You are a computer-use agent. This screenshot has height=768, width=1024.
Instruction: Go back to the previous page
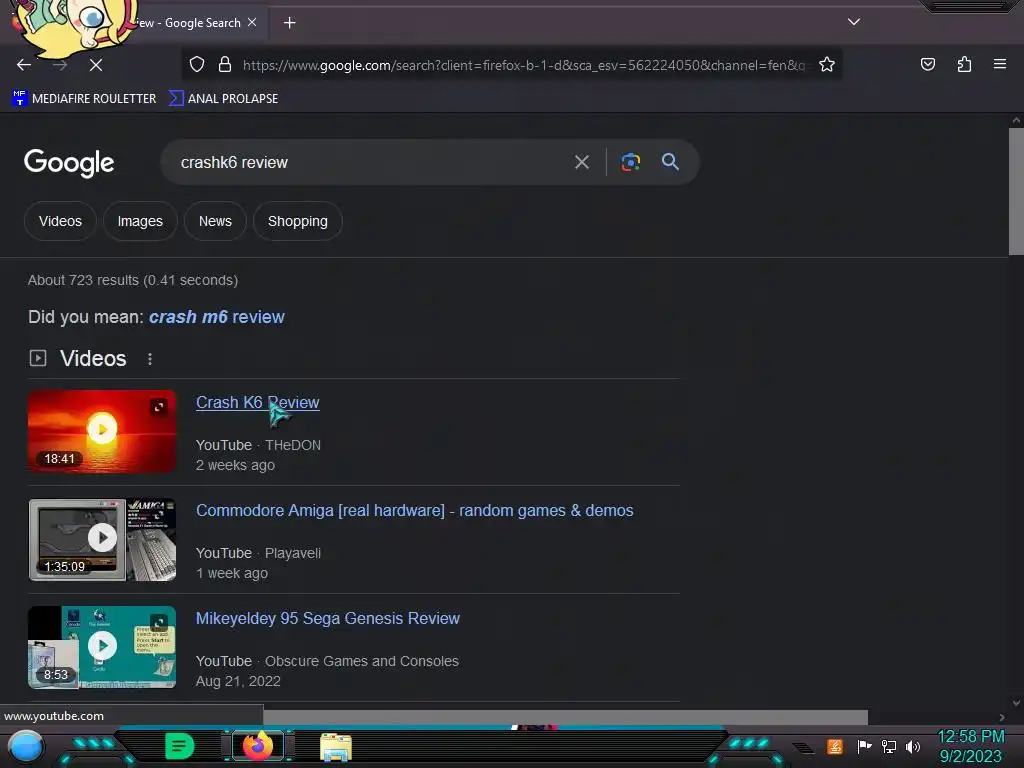tap(24, 65)
